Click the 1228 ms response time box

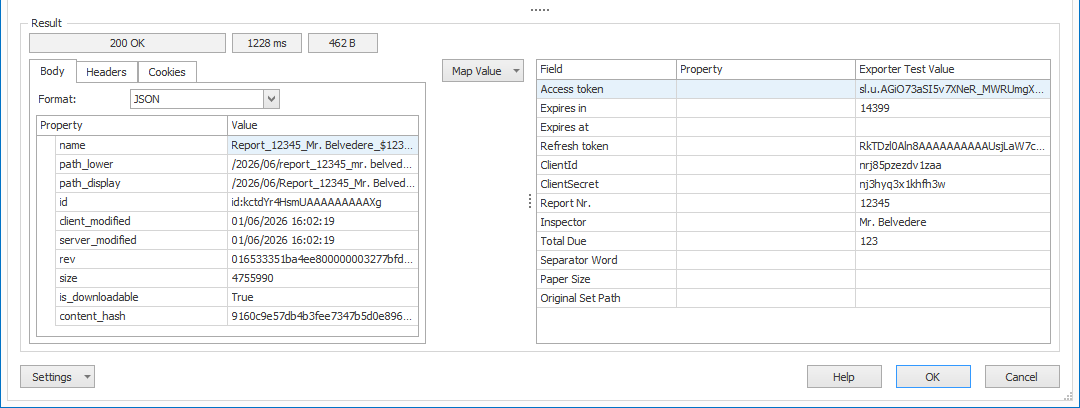[x=267, y=43]
